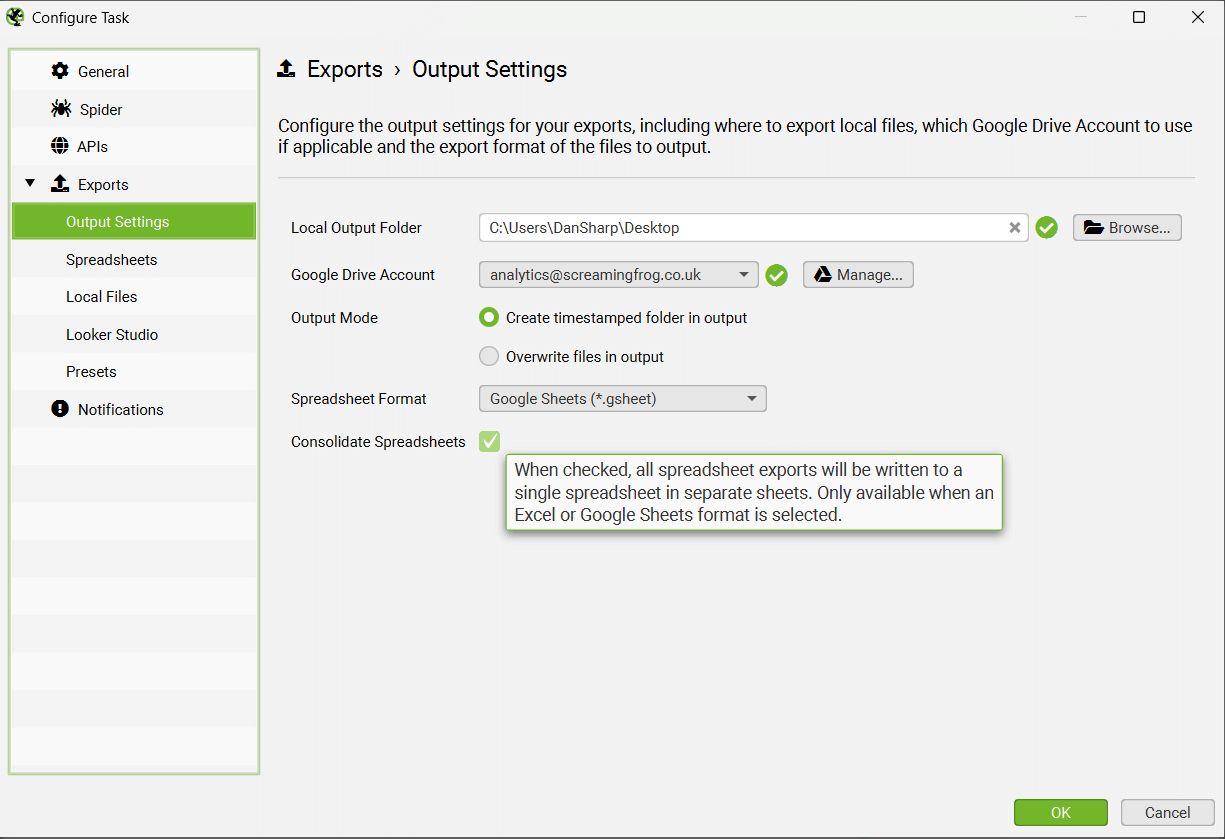Confirm with the green OK button
The image size is (1225, 839).
coord(1060,812)
